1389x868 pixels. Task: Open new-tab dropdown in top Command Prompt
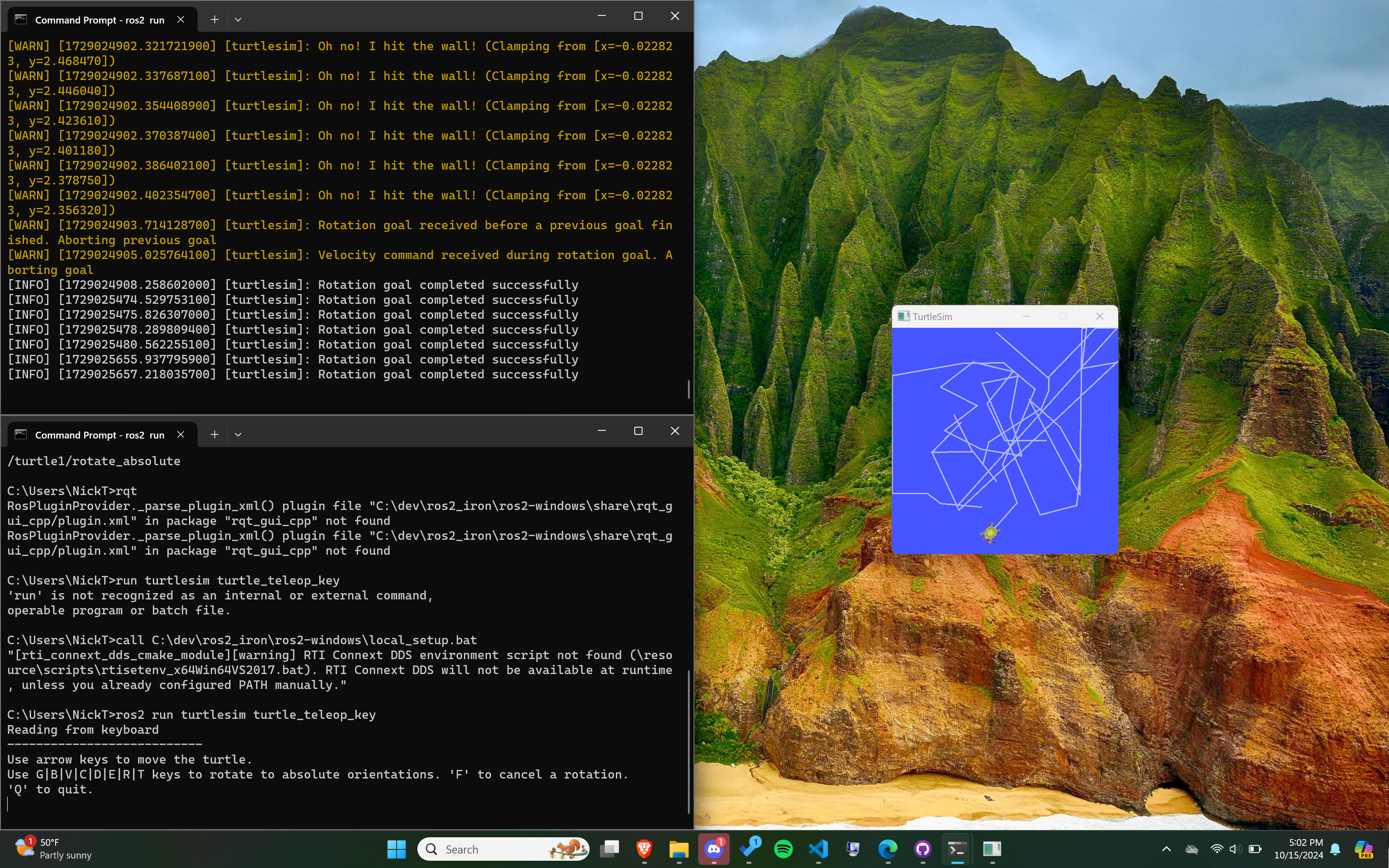238,19
